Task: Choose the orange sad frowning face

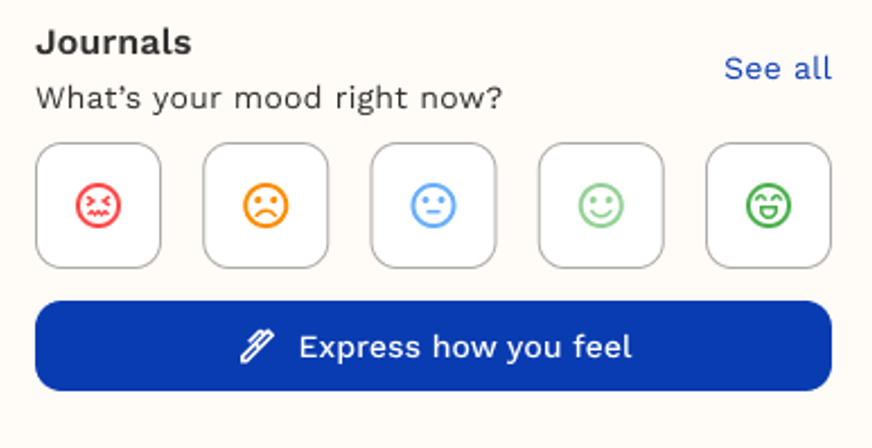Action: [266, 206]
